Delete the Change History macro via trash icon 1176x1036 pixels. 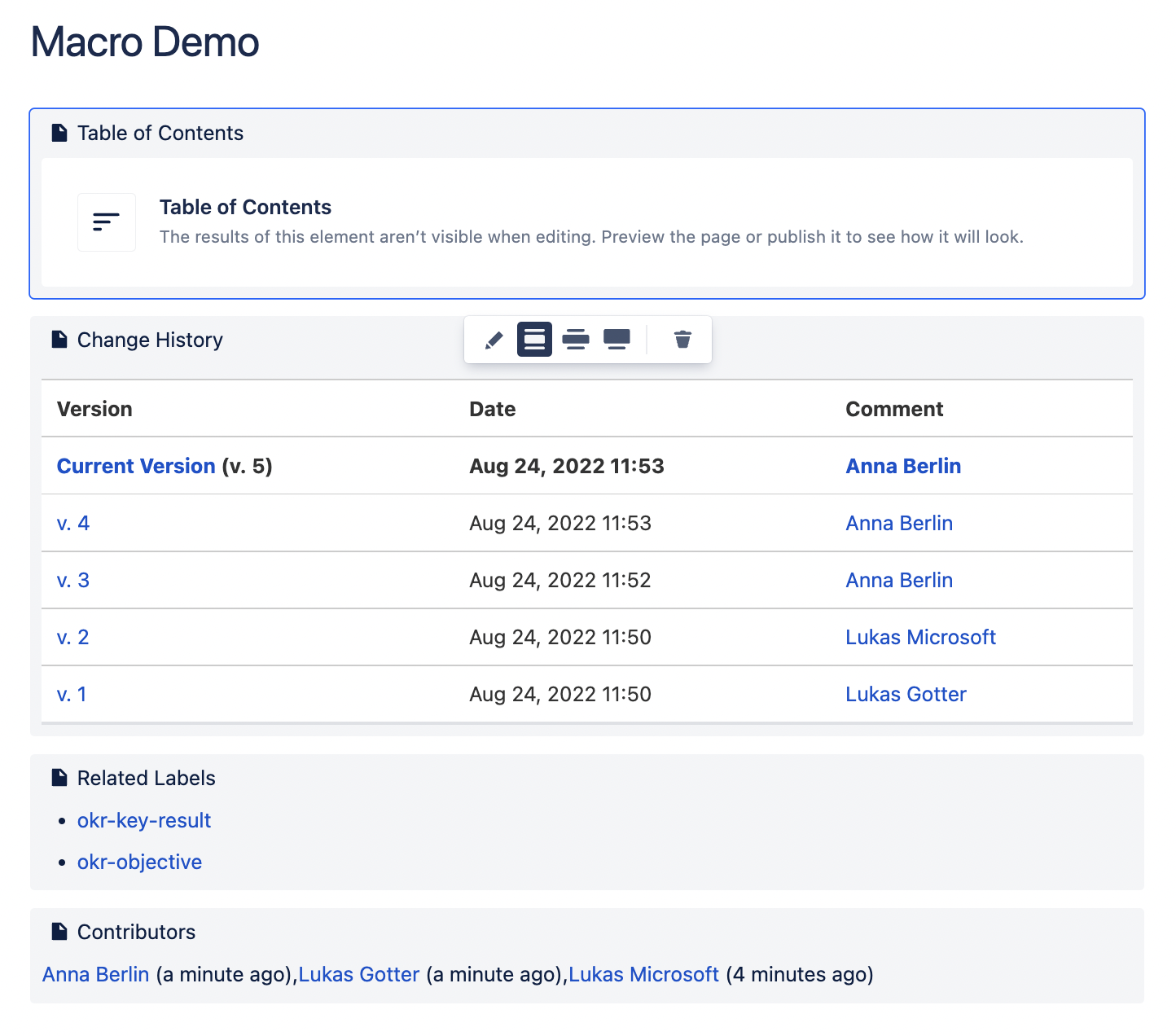click(682, 340)
